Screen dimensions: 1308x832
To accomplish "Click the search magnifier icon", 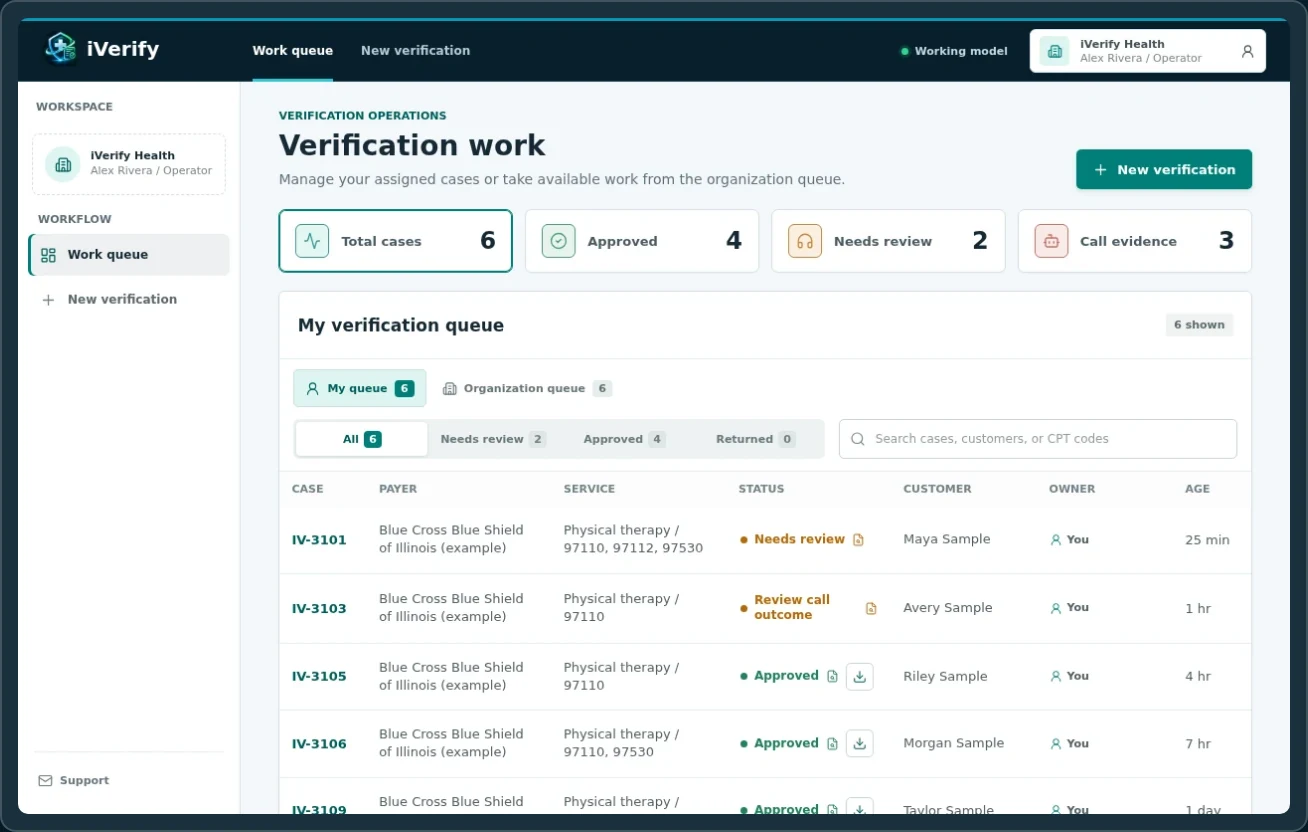I will coord(858,439).
